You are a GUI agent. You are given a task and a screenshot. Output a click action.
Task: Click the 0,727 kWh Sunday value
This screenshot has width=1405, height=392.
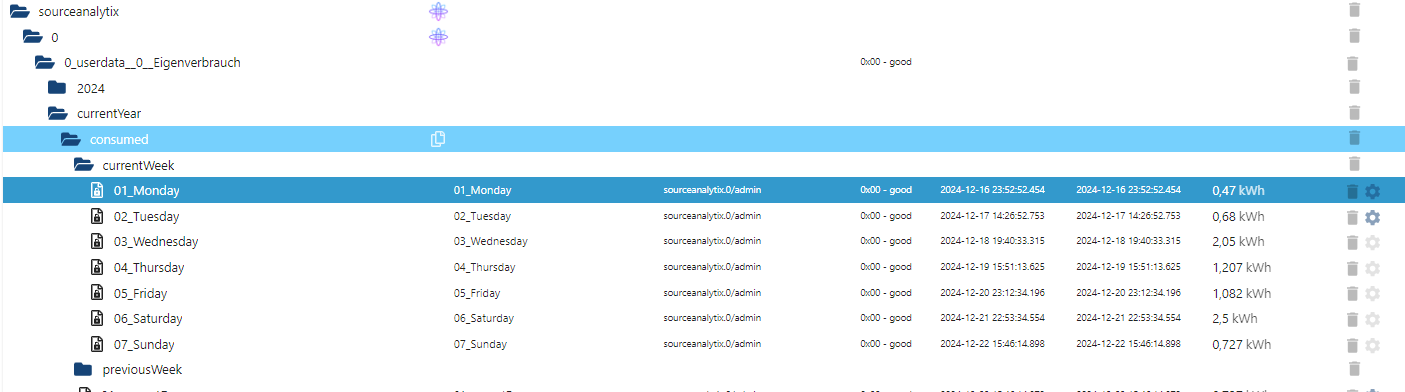click(1241, 345)
